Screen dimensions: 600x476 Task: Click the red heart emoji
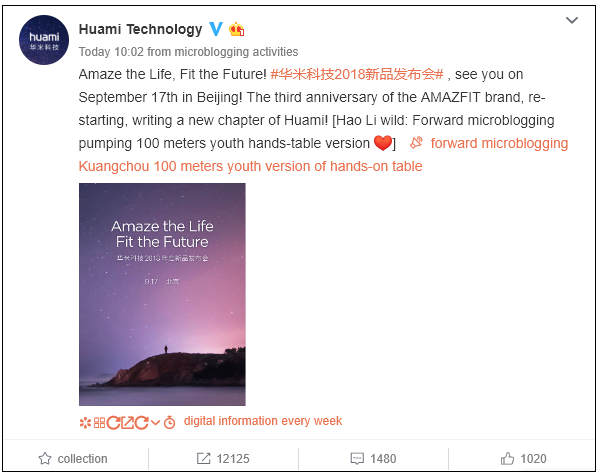point(384,143)
